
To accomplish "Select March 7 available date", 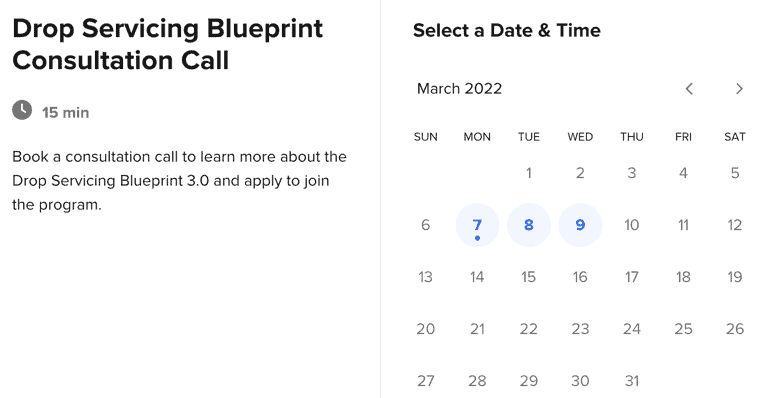I will pos(477,225).
